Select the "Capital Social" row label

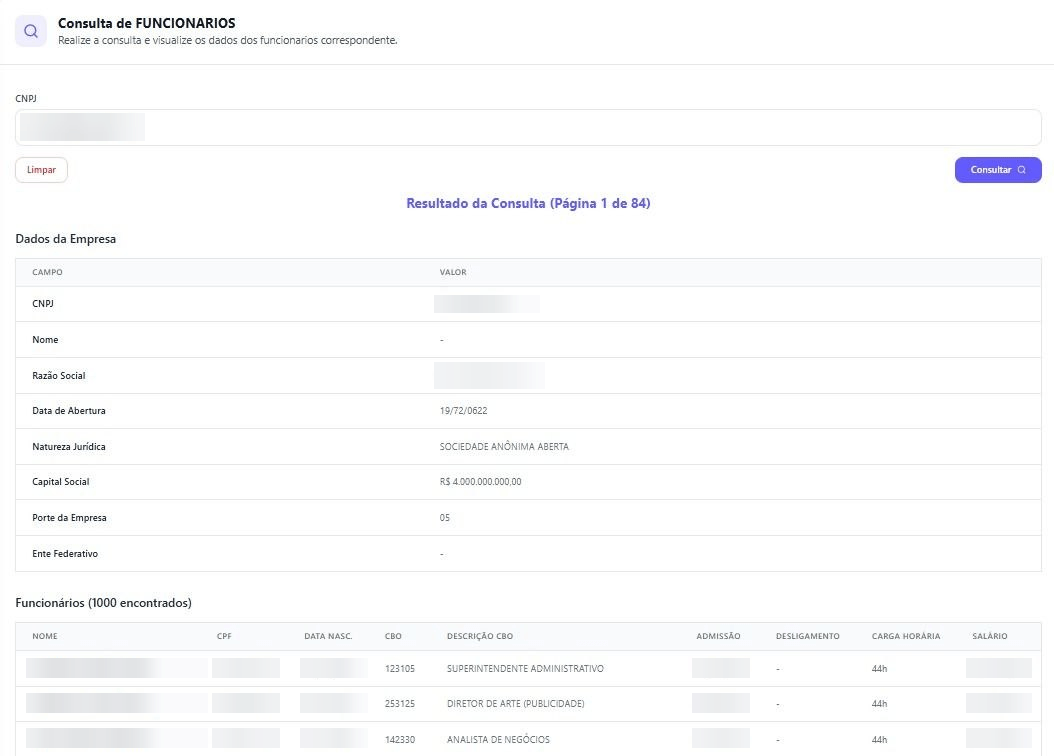click(60, 482)
